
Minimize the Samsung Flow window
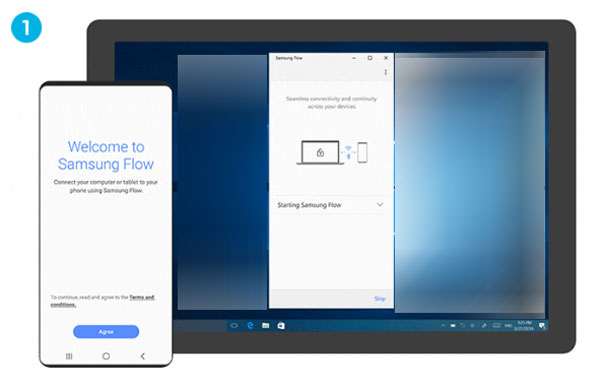(354, 58)
